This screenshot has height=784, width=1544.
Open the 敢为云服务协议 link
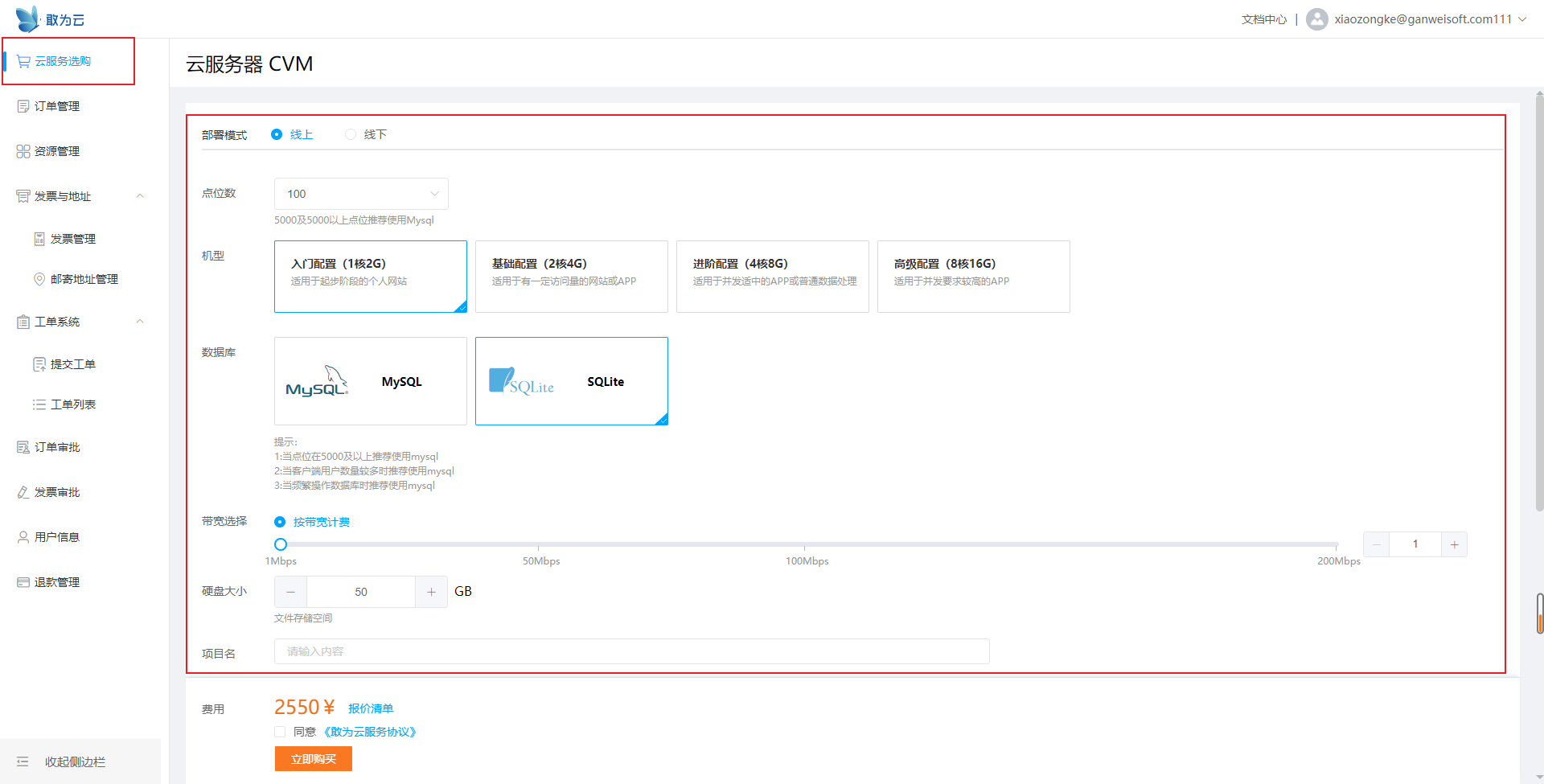pos(370,732)
